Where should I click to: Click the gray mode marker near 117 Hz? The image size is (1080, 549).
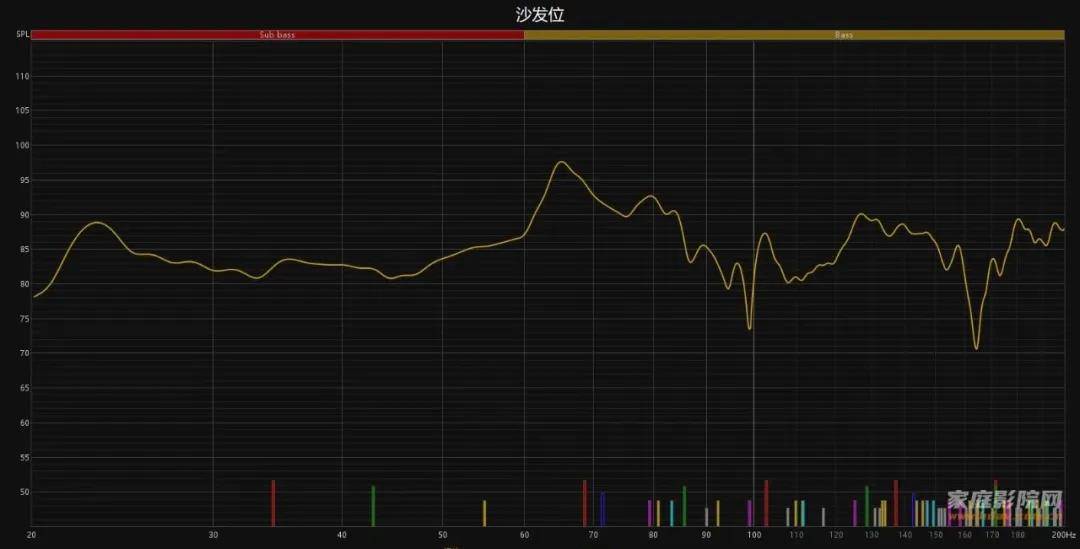click(x=823, y=517)
